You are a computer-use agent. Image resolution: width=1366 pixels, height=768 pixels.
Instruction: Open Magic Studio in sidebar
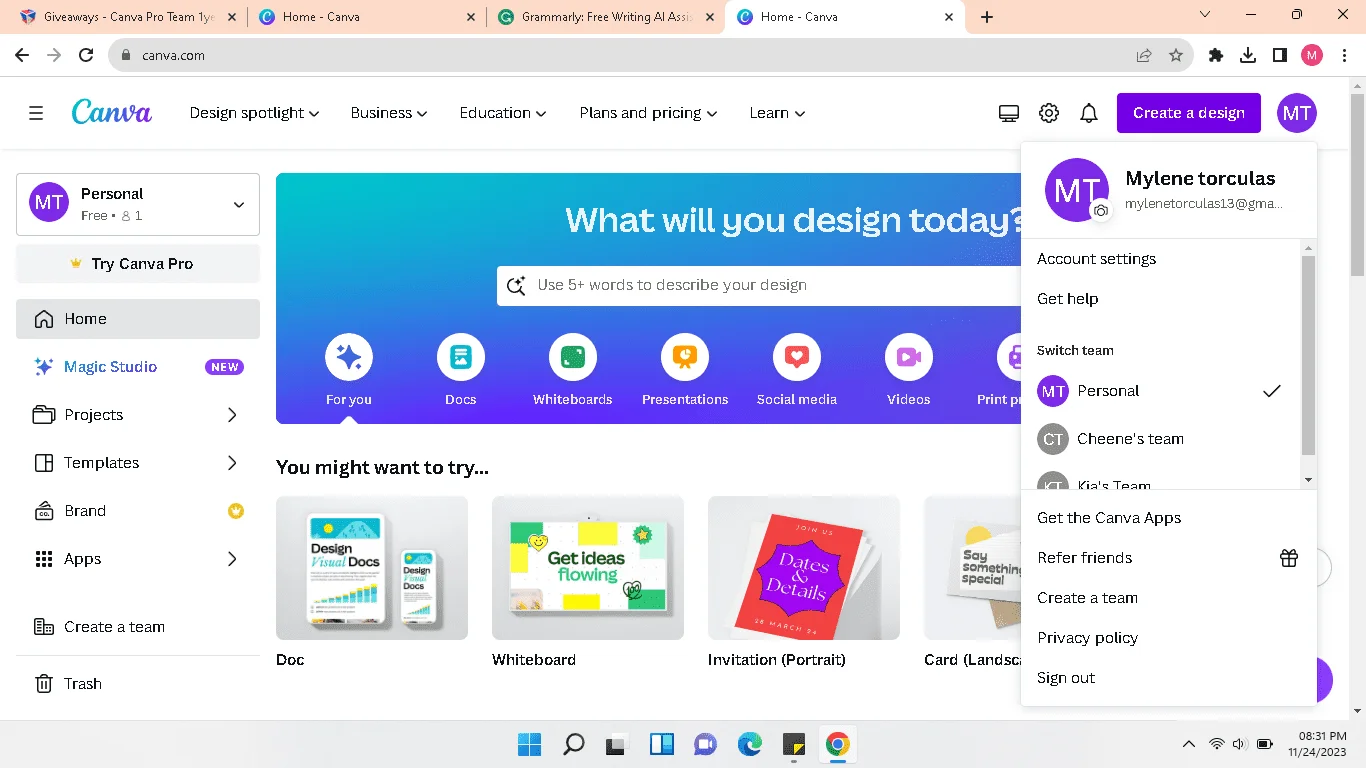pos(138,367)
